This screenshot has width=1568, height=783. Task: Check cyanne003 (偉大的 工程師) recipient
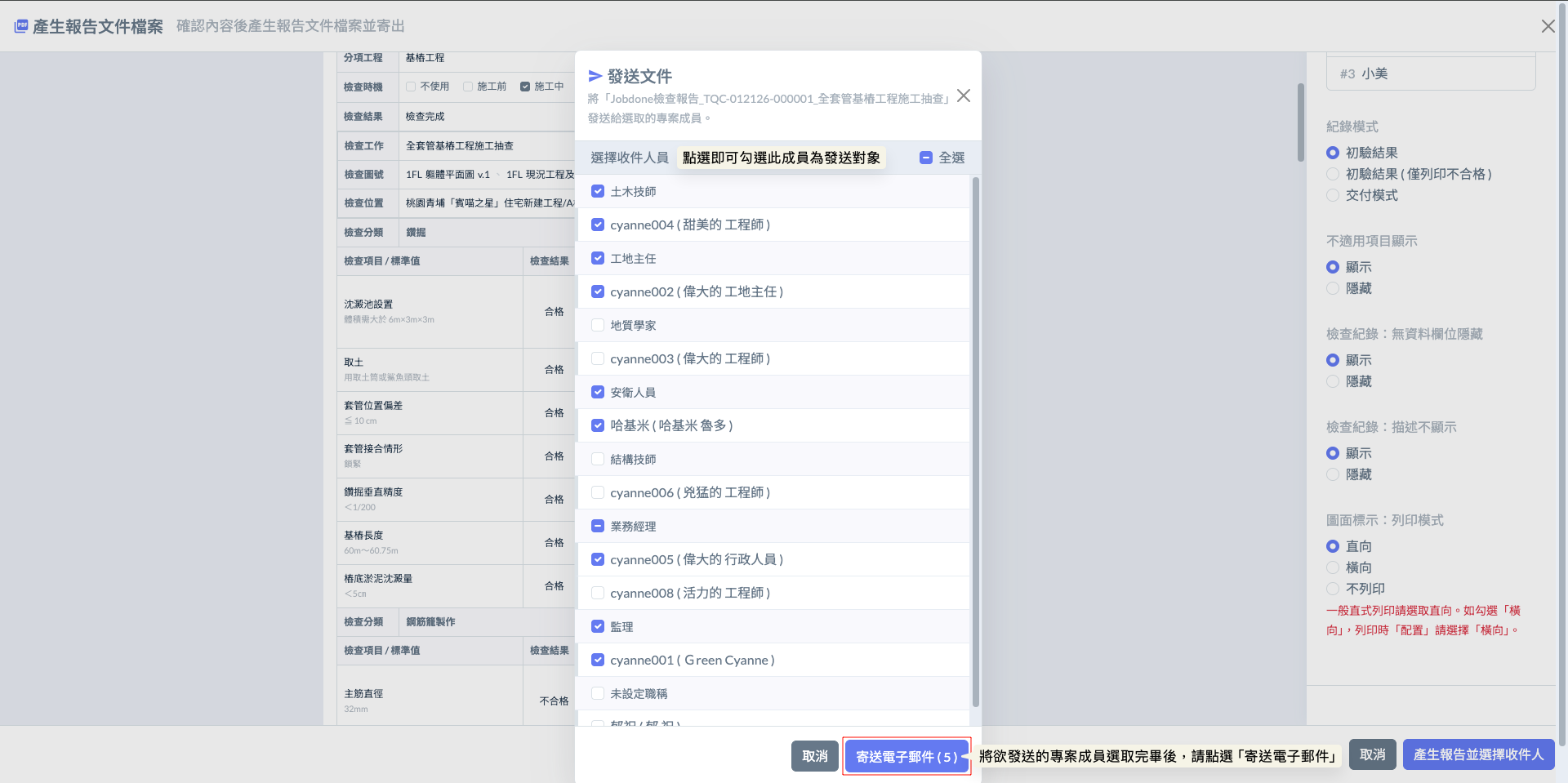pos(598,358)
